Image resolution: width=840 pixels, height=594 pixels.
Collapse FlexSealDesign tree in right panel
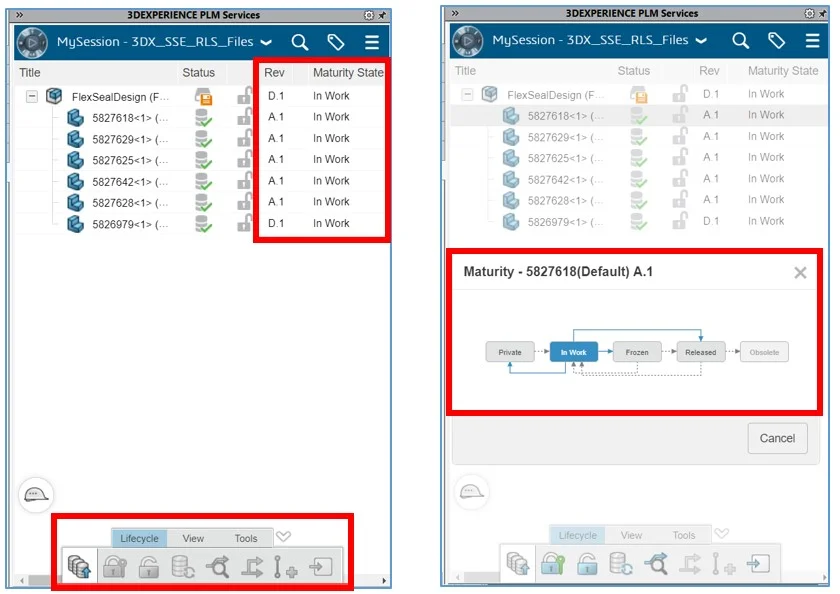point(468,95)
